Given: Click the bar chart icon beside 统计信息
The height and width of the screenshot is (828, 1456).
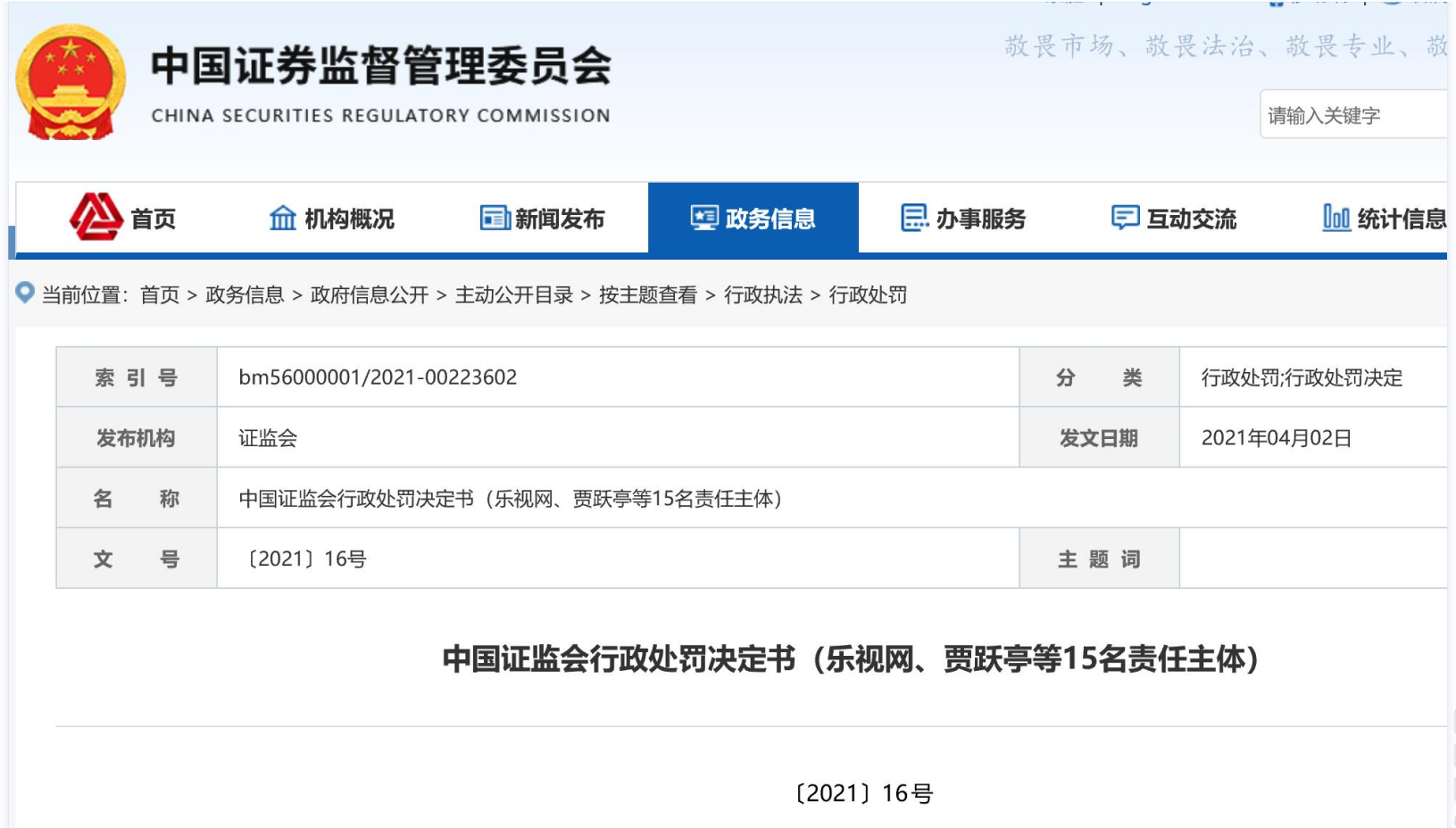Looking at the screenshot, I should [1335, 218].
